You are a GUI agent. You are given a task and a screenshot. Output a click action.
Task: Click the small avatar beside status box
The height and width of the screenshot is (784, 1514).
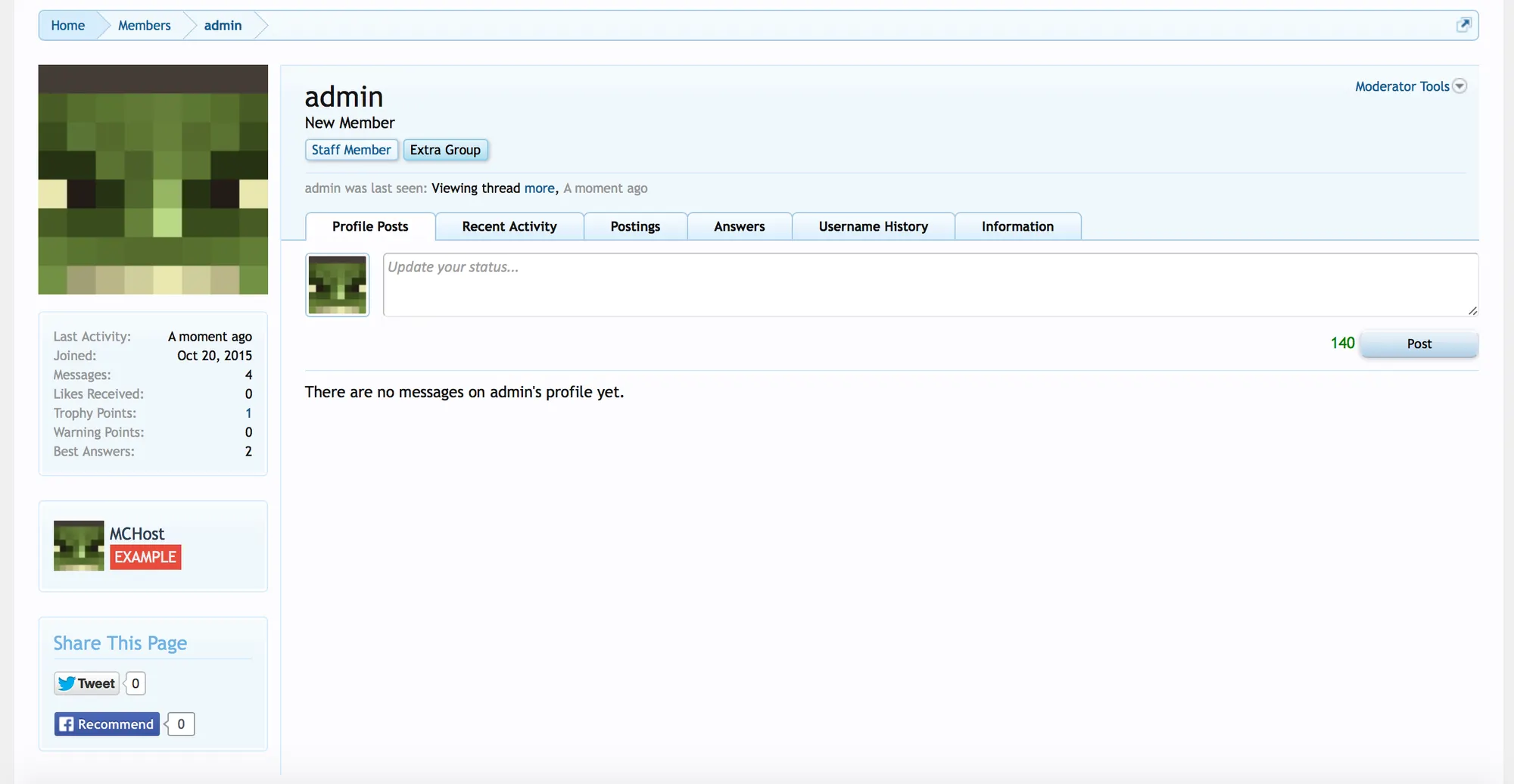[337, 285]
